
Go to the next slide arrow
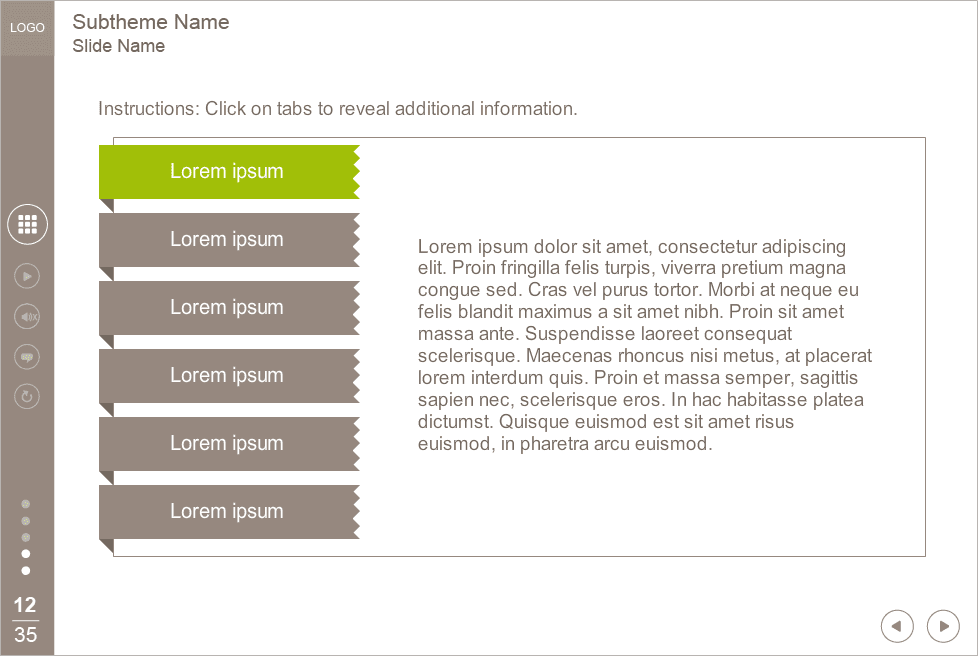[x=943, y=626]
